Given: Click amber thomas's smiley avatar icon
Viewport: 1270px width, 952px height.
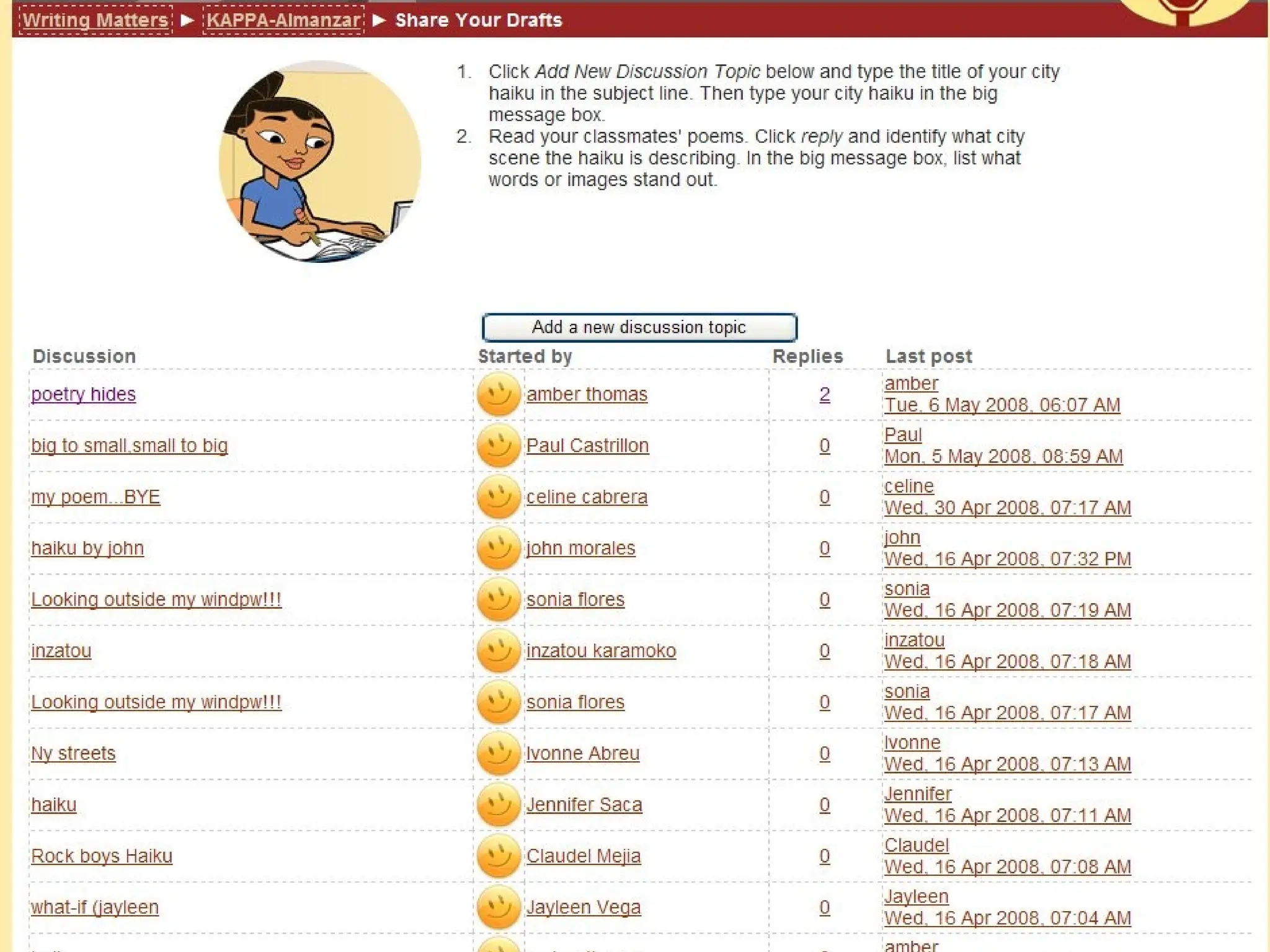Looking at the screenshot, I should click(498, 394).
